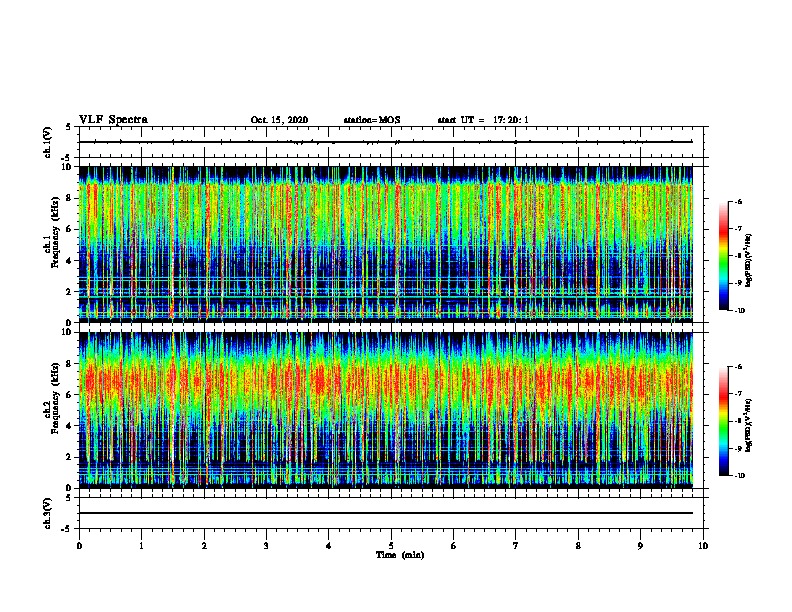Click the "-6" label on ch.1 color bar
792x612 pixels.
pos(738,201)
